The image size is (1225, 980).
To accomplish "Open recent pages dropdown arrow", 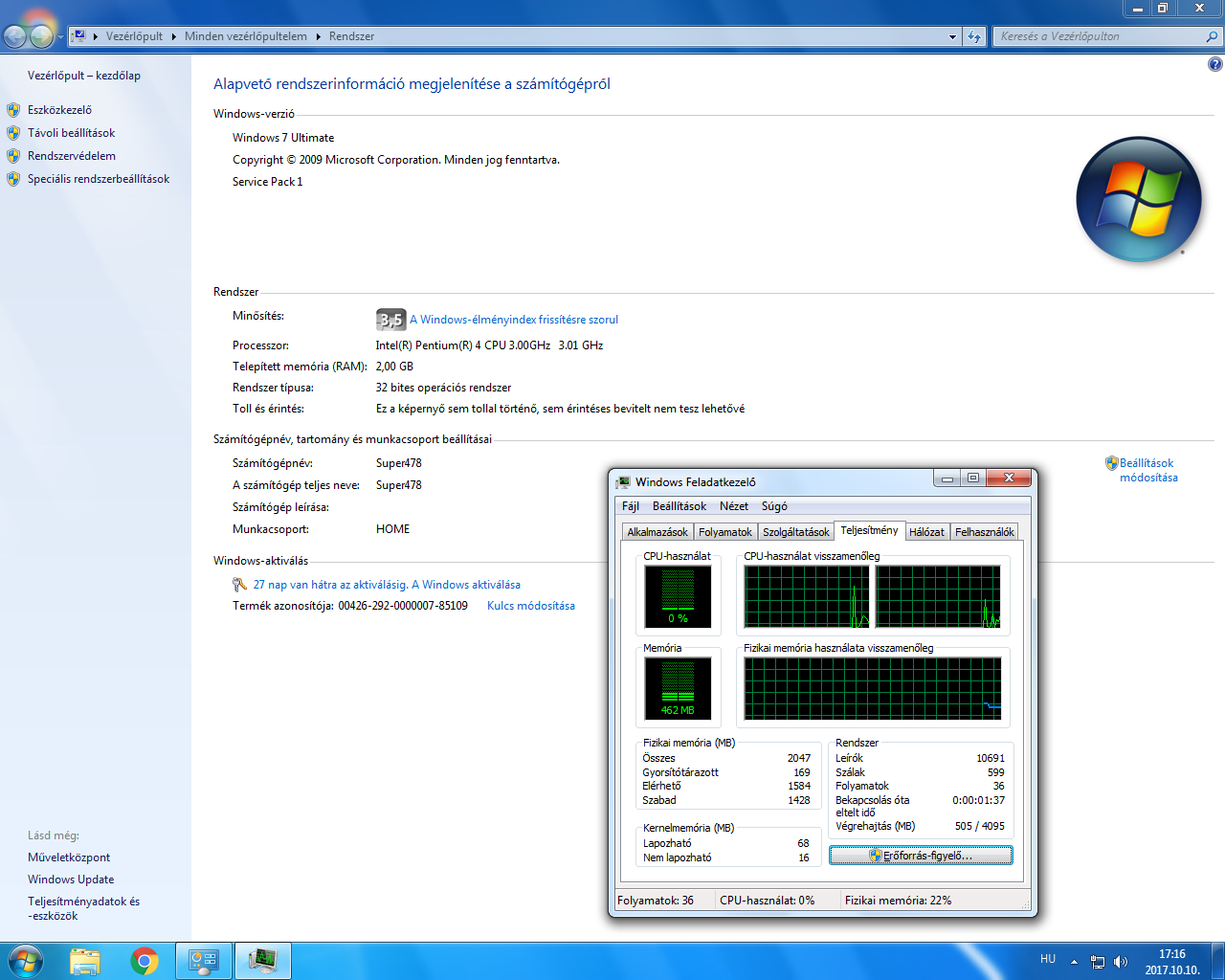I will pos(60,37).
